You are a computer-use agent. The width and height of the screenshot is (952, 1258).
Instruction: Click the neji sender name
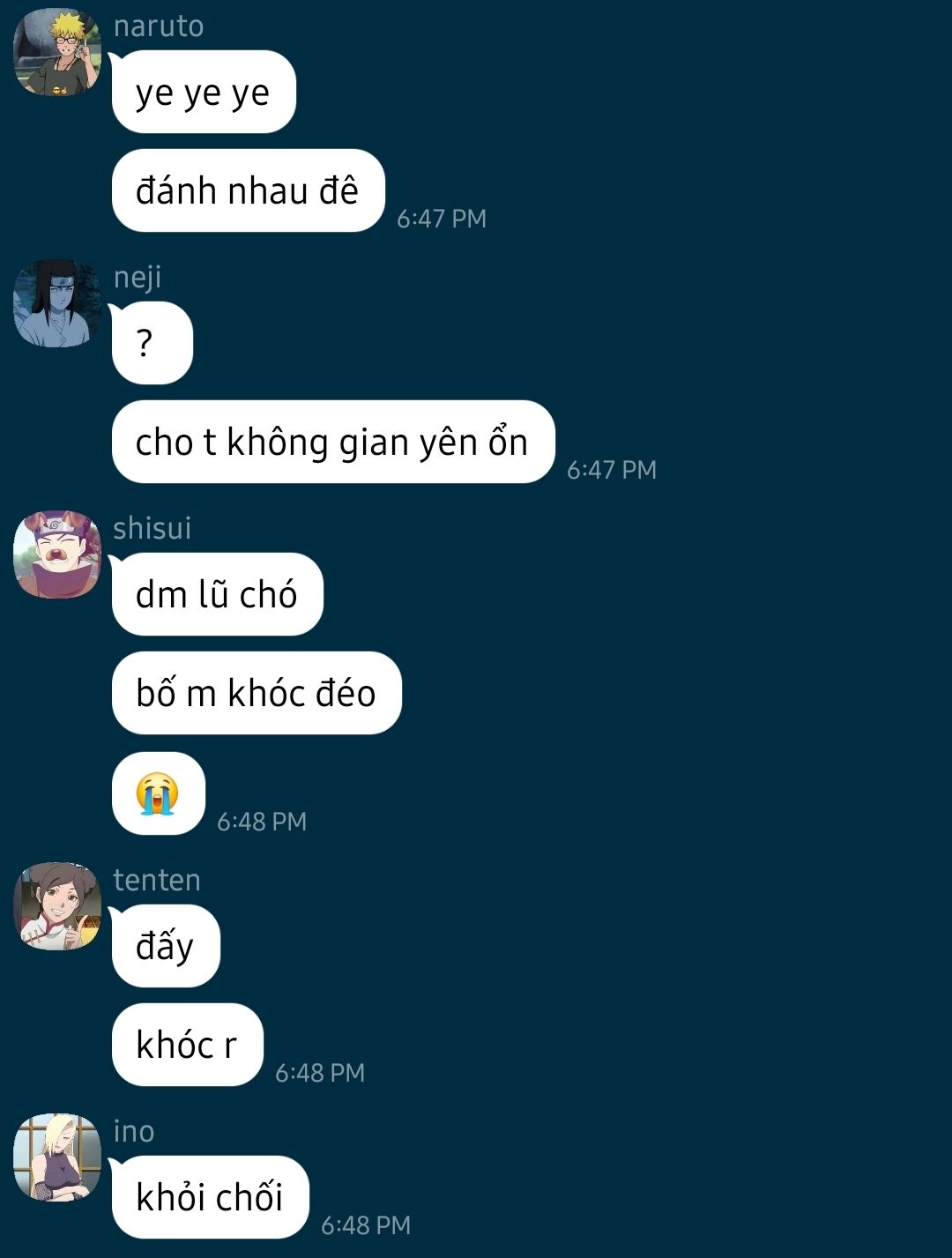tap(138, 279)
